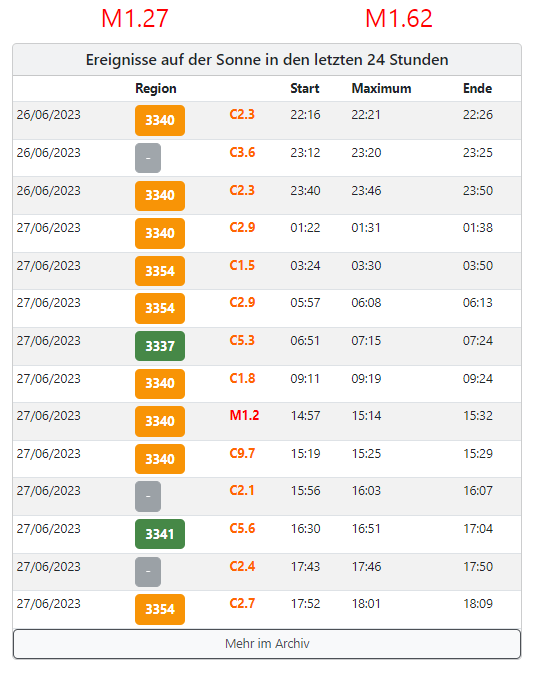Click the M1.2 flare class label
This screenshot has height=673, width=533.
[x=244, y=415]
